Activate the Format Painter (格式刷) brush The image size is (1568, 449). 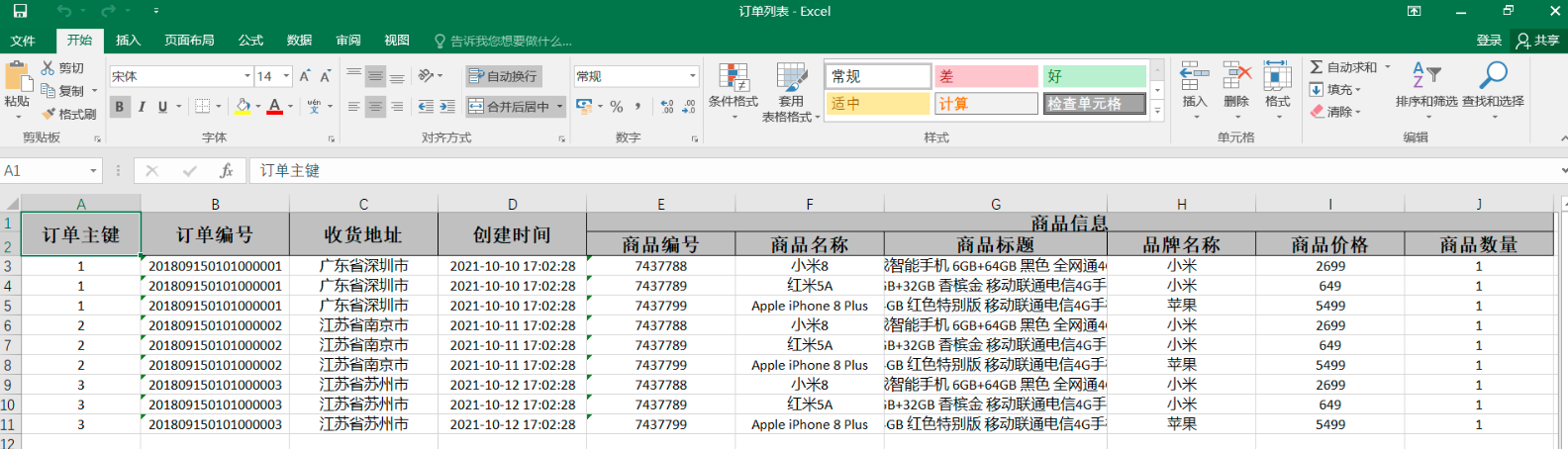point(48,114)
